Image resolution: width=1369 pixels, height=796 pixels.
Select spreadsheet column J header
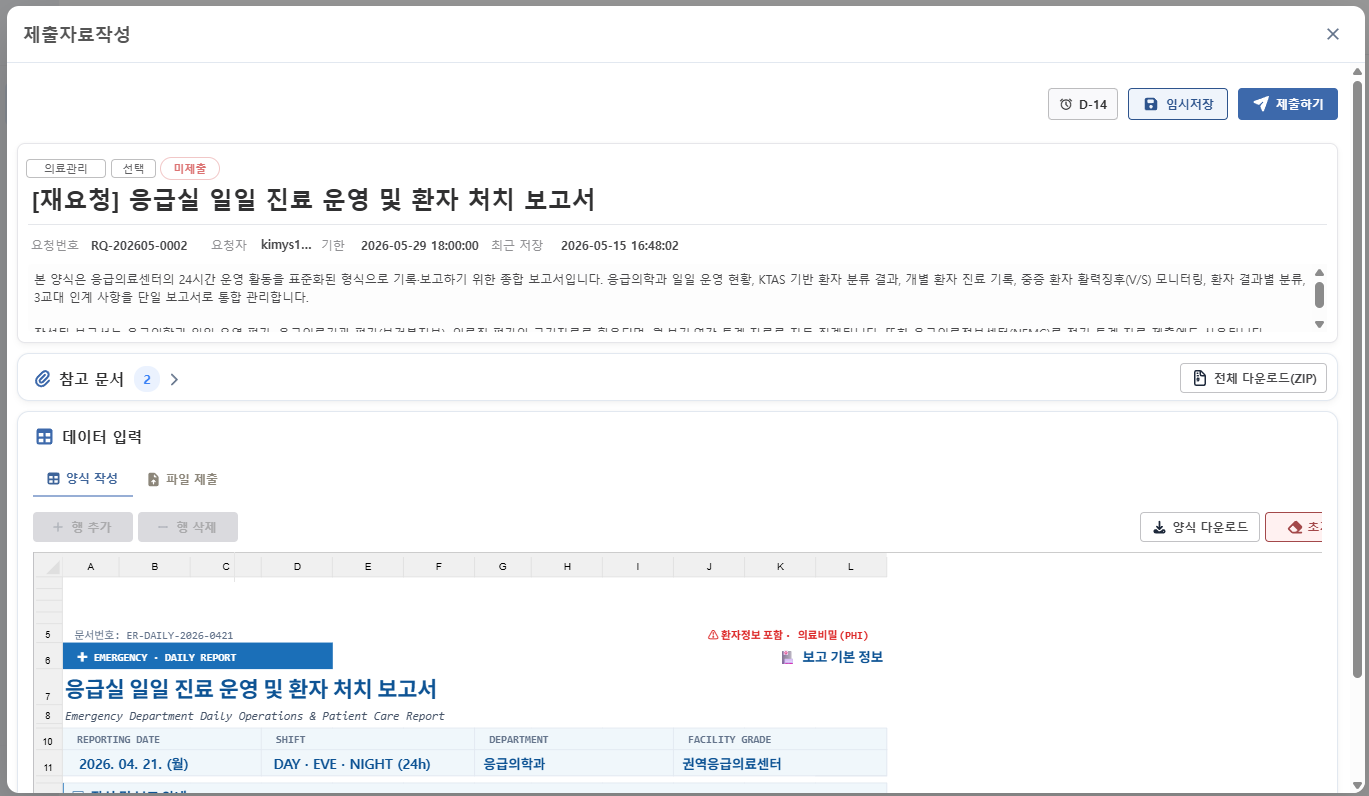pyautogui.click(x=709, y=567)
